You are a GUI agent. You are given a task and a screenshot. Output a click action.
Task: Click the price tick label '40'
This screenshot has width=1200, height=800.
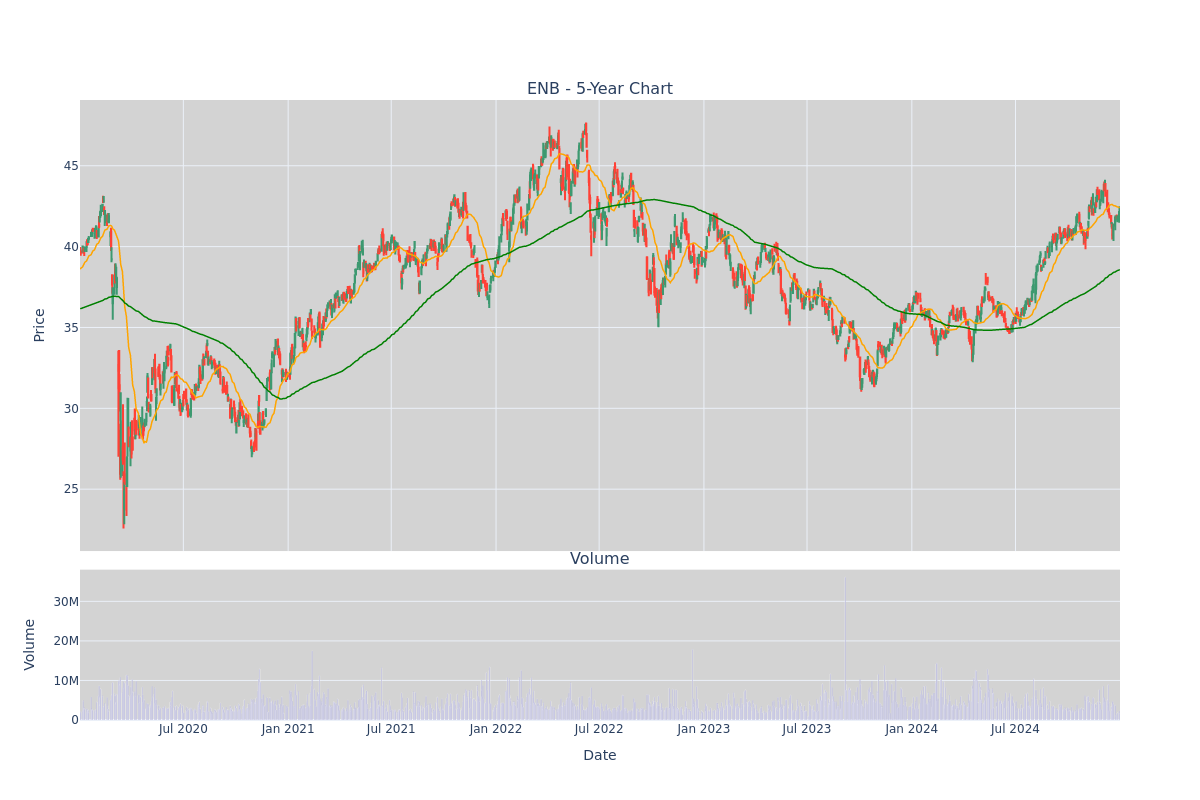(x=71, y=247)
